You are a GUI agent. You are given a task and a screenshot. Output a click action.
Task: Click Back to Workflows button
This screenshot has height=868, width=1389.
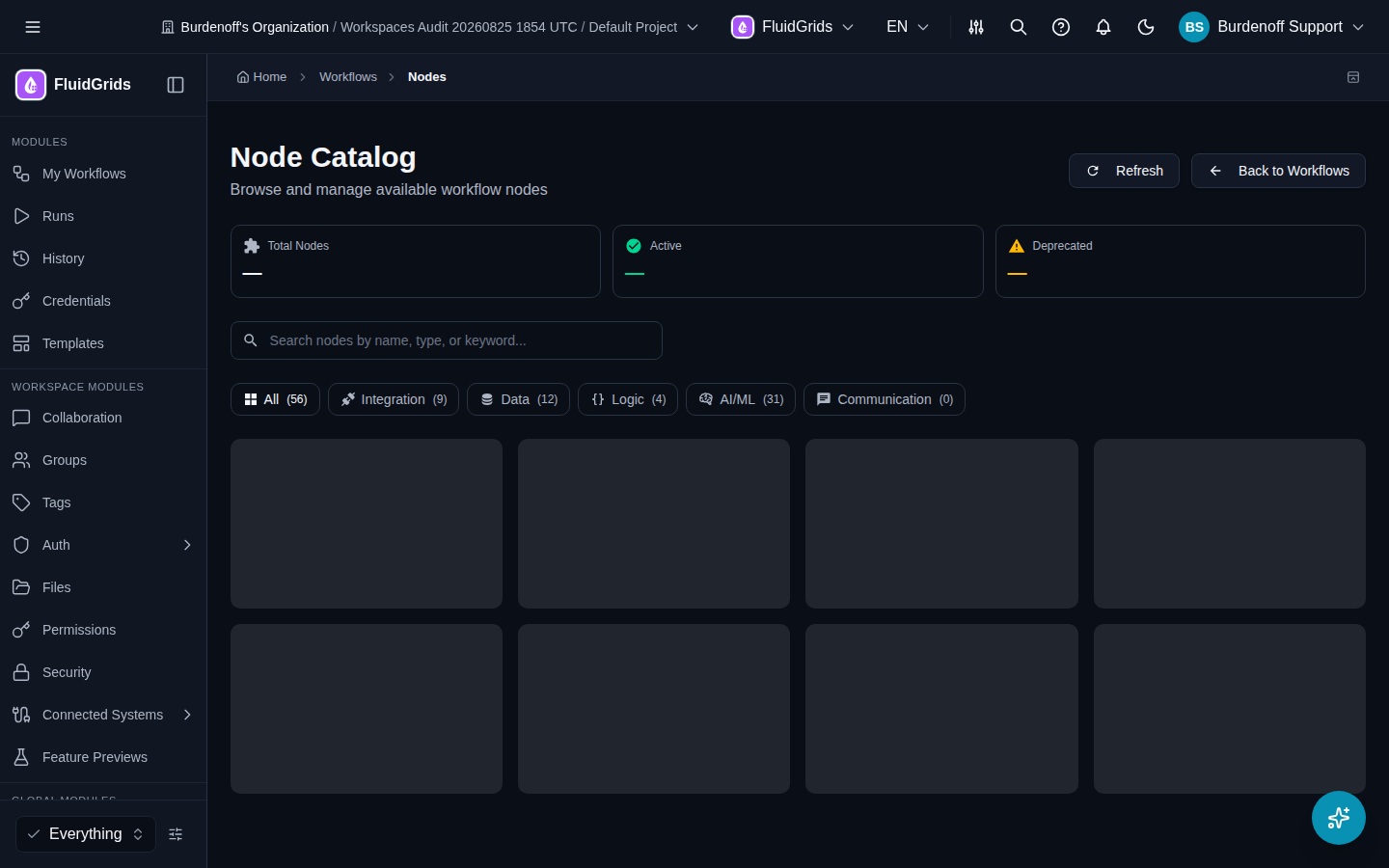click(1278, 171)
